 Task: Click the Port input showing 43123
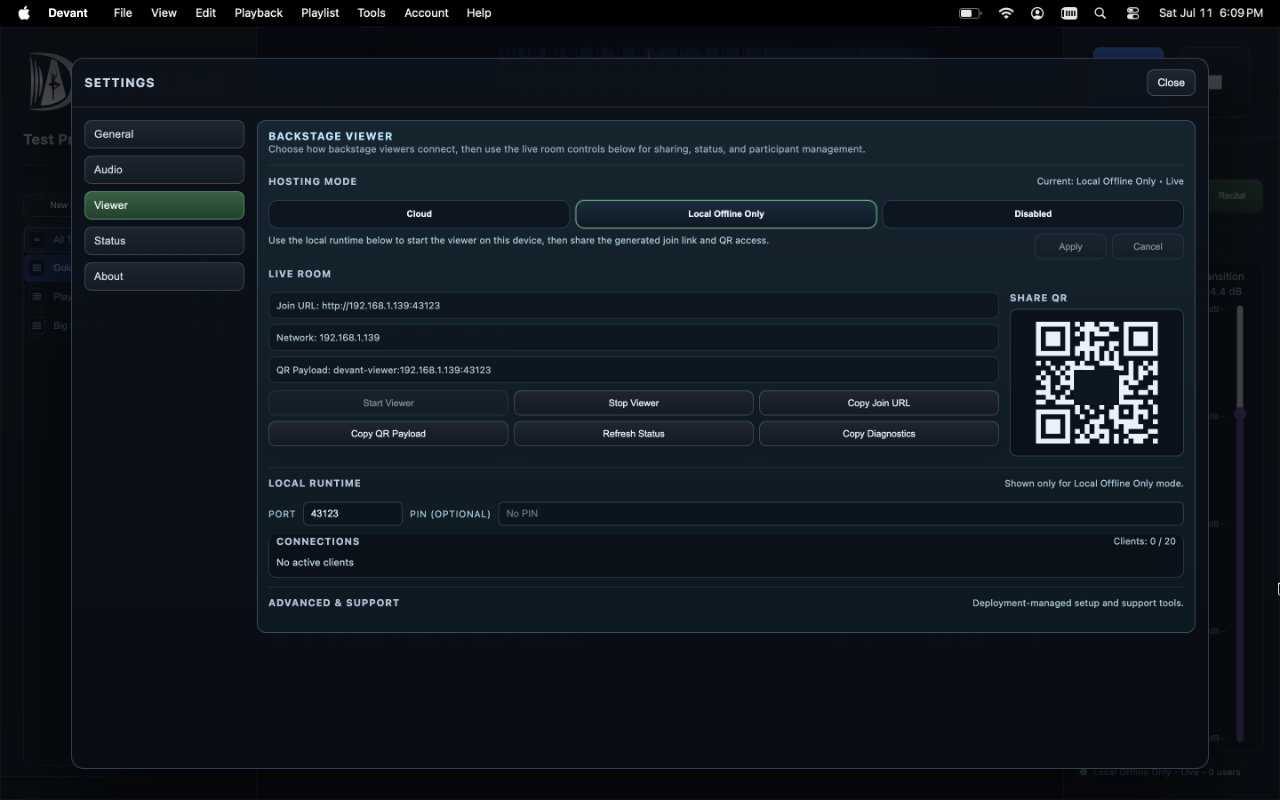click(x=352, y=514)
